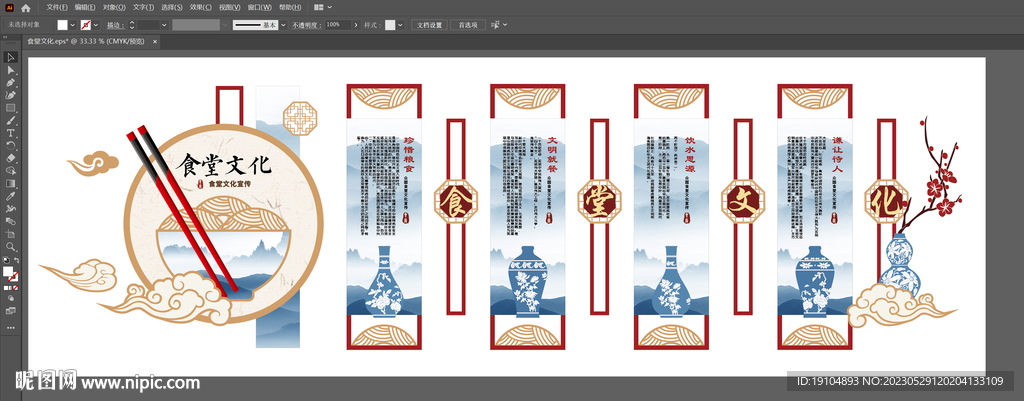Image resolution: width=1024 pixels, height=401 pixels.
Task: Click the graphic style swatch
Action: coord(390,25)
